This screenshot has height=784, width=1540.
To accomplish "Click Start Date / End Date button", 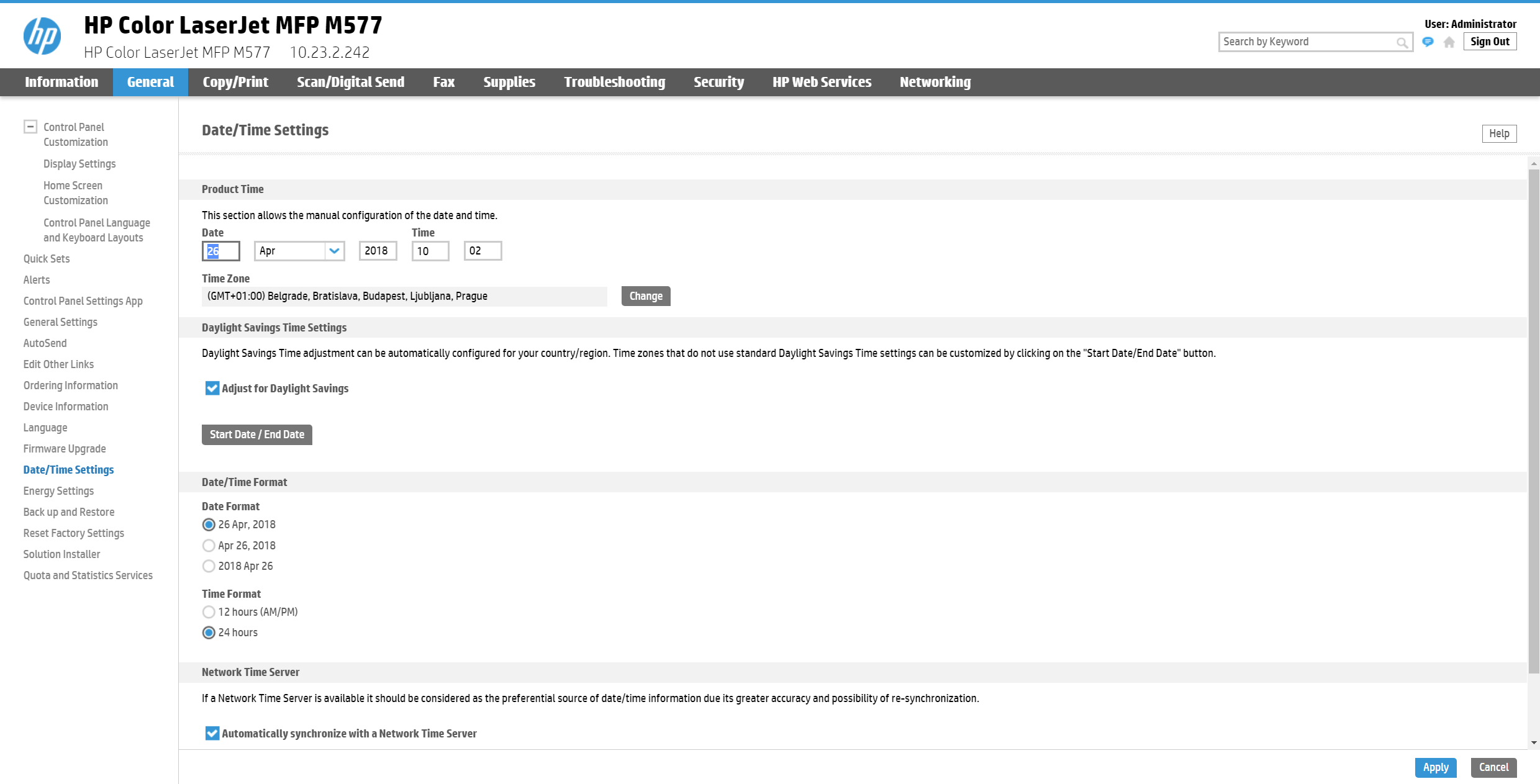I will pyautogui.click(x=256, y=435).
